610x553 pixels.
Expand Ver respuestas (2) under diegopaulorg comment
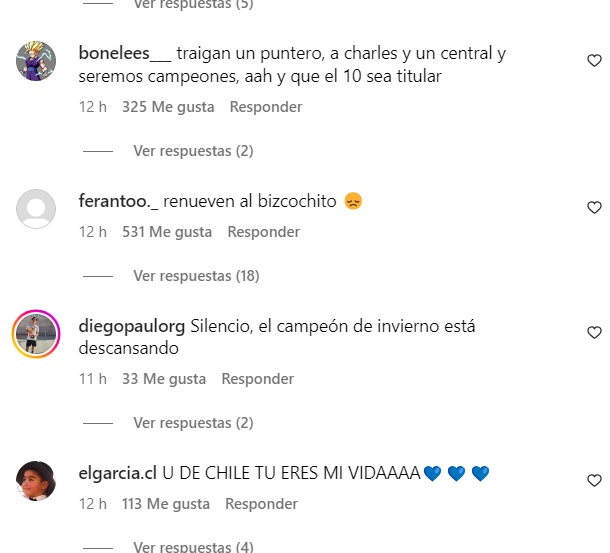tap(193, 423)
